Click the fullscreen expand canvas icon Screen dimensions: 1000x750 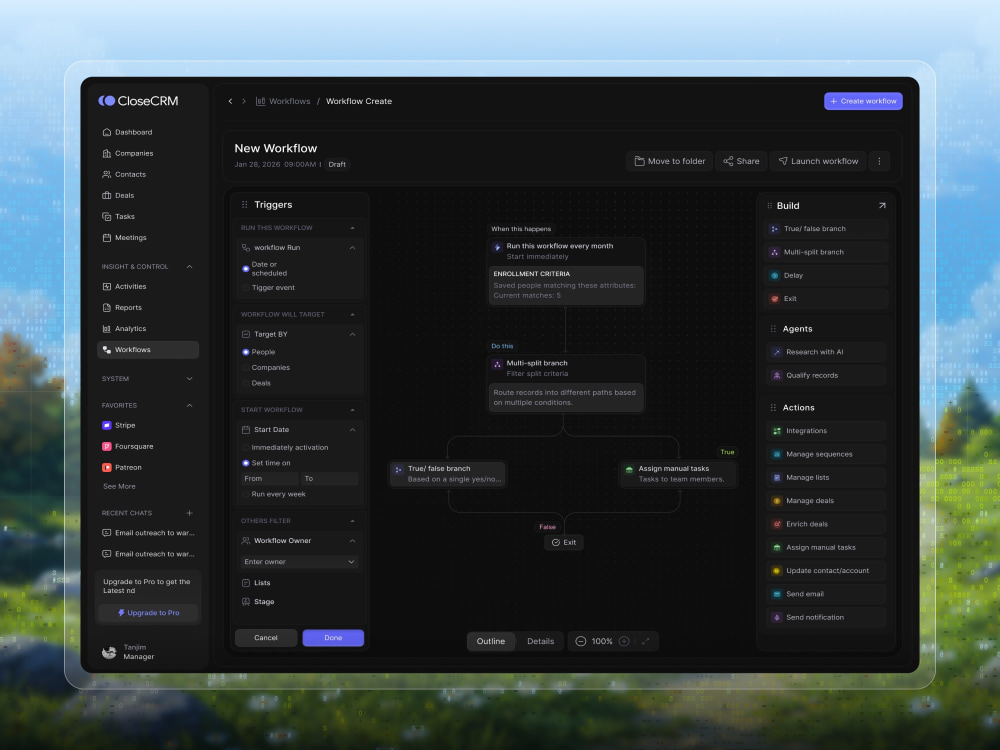pos(645,642)
